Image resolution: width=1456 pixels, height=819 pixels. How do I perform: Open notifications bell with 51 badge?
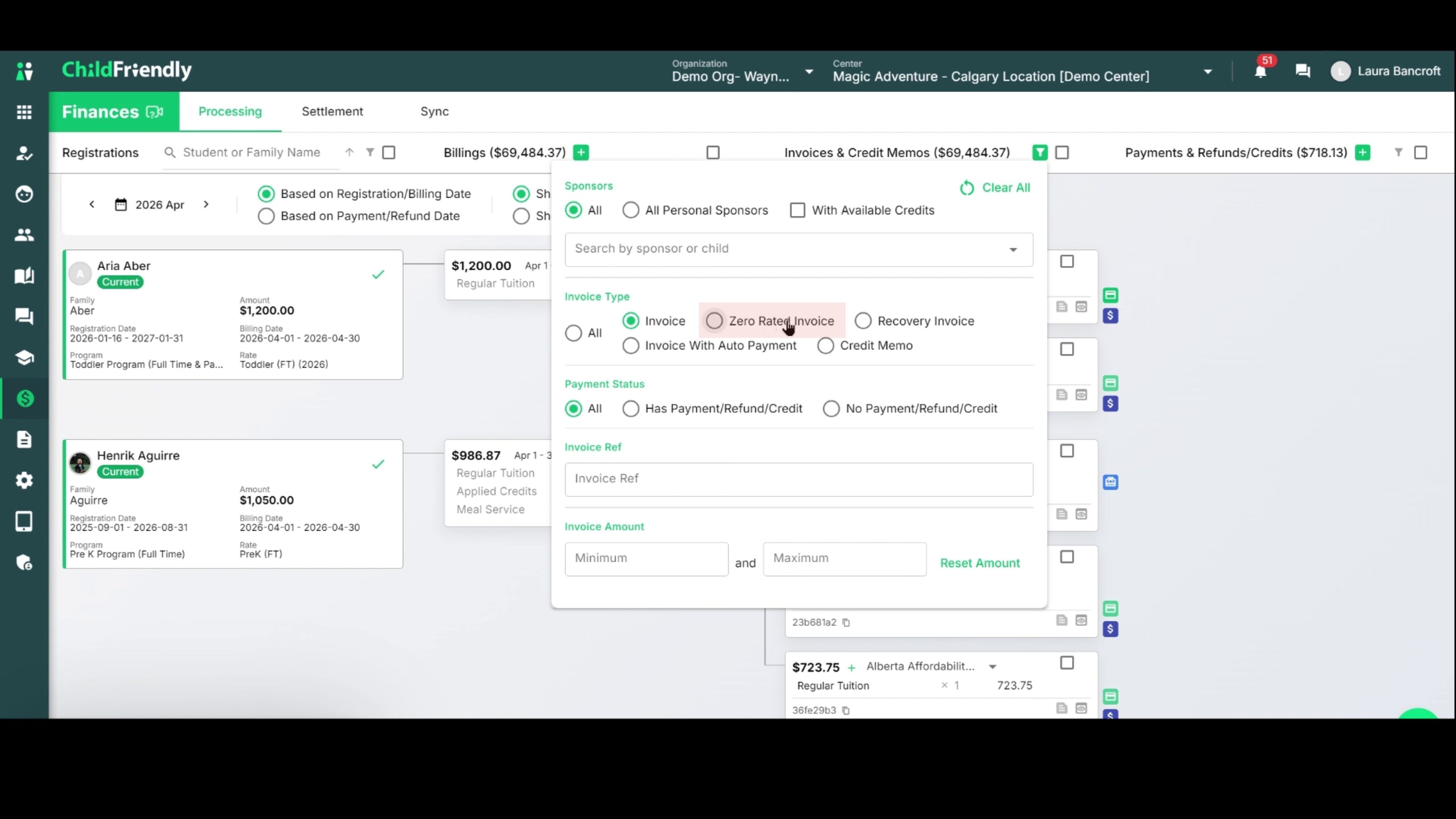point(1260,71)
